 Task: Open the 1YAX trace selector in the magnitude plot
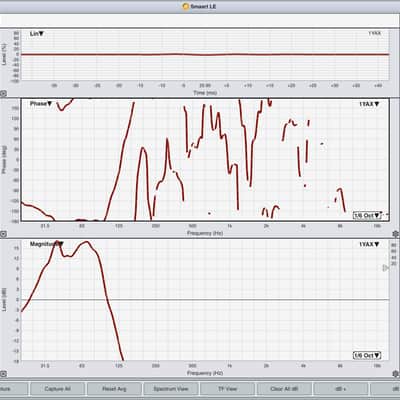pos(369,244)
